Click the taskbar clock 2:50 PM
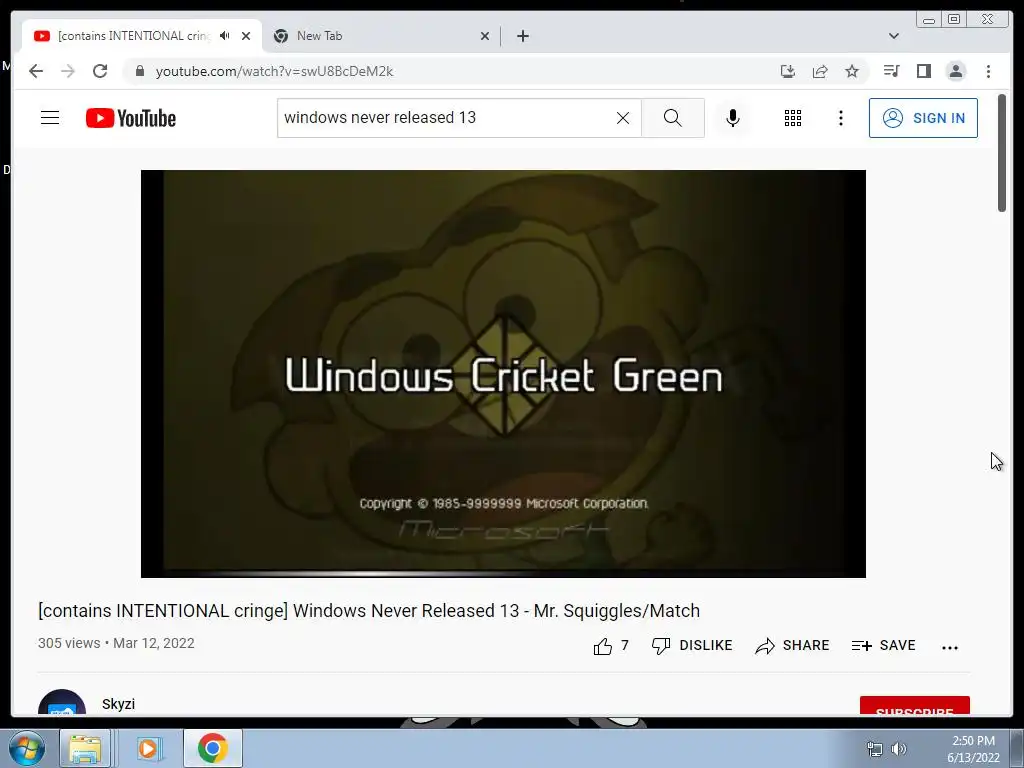This screenshot has width=1024, height=768. (973, 749)
